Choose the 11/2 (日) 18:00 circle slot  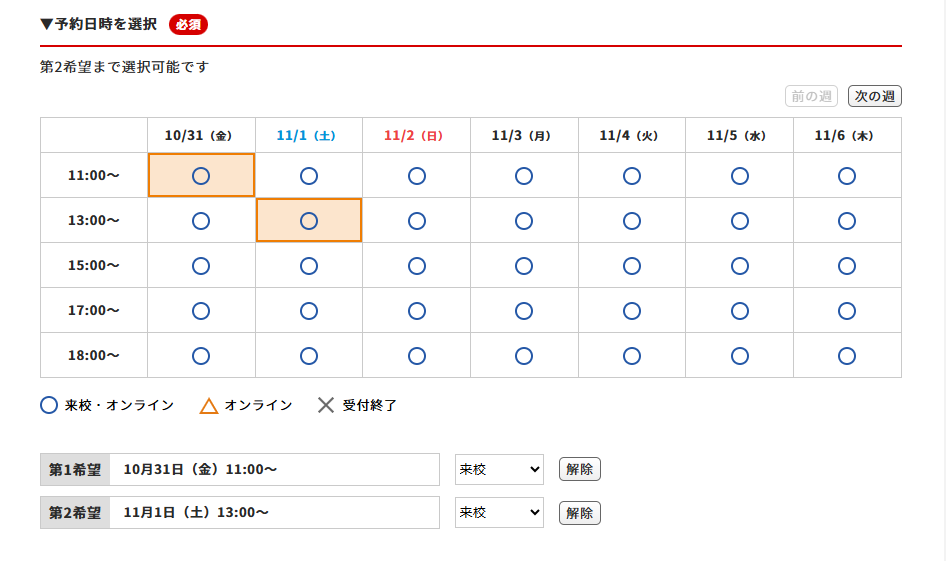click(x=416, y=356)
